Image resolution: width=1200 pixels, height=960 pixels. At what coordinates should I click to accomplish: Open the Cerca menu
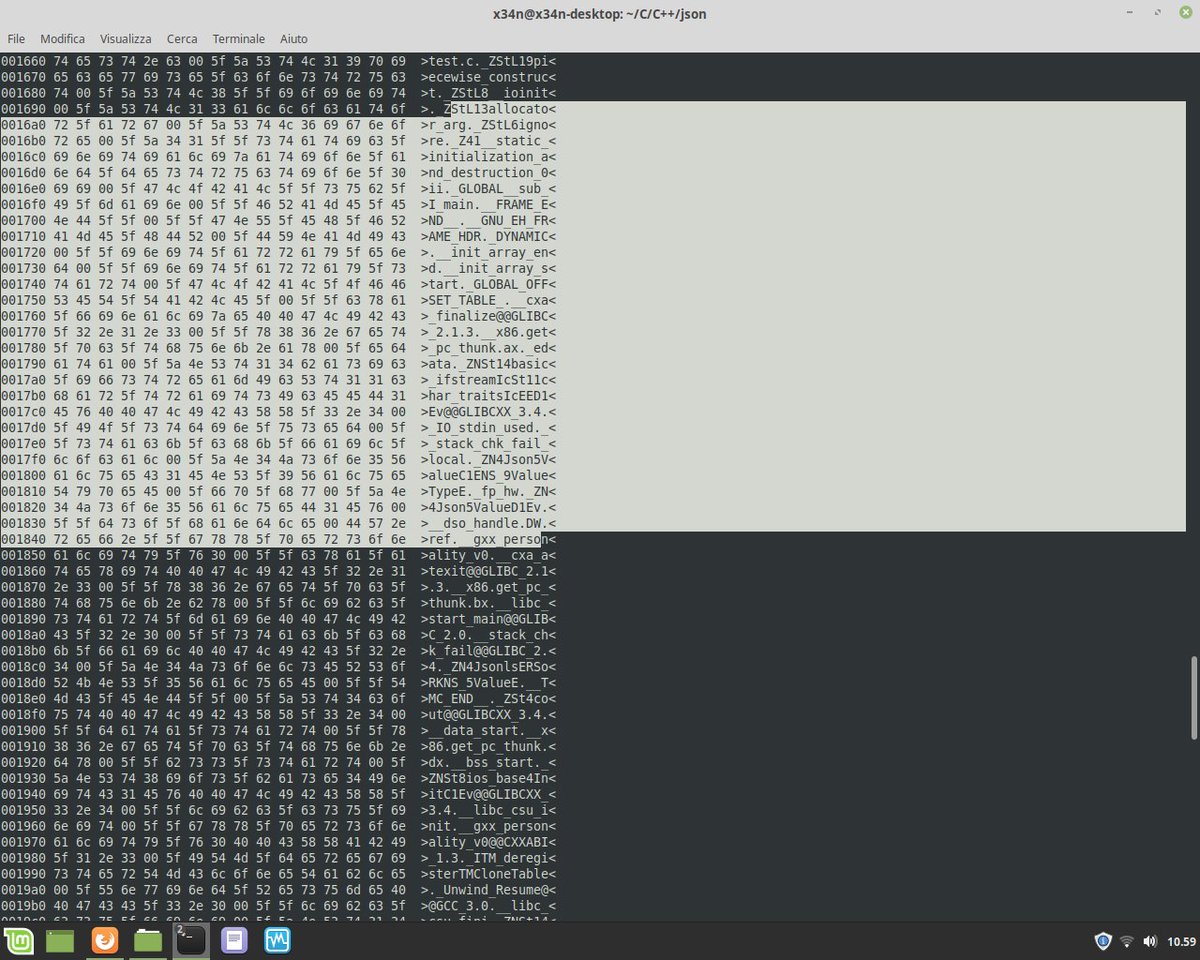182,38
